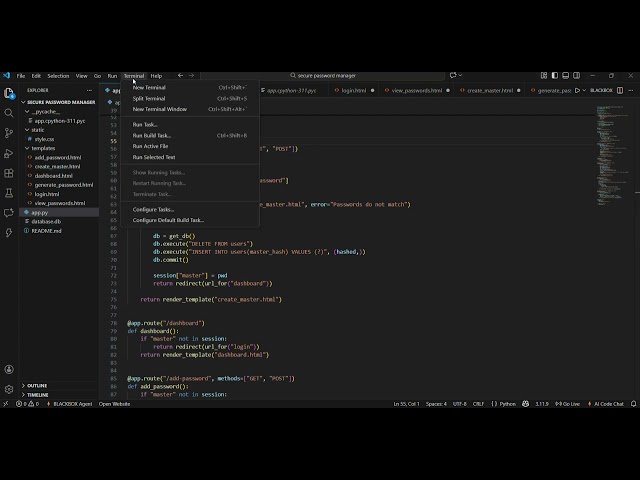The image size is (640, 480).
Task: Click the notifications bell icon
Action: tap(633, 404)
